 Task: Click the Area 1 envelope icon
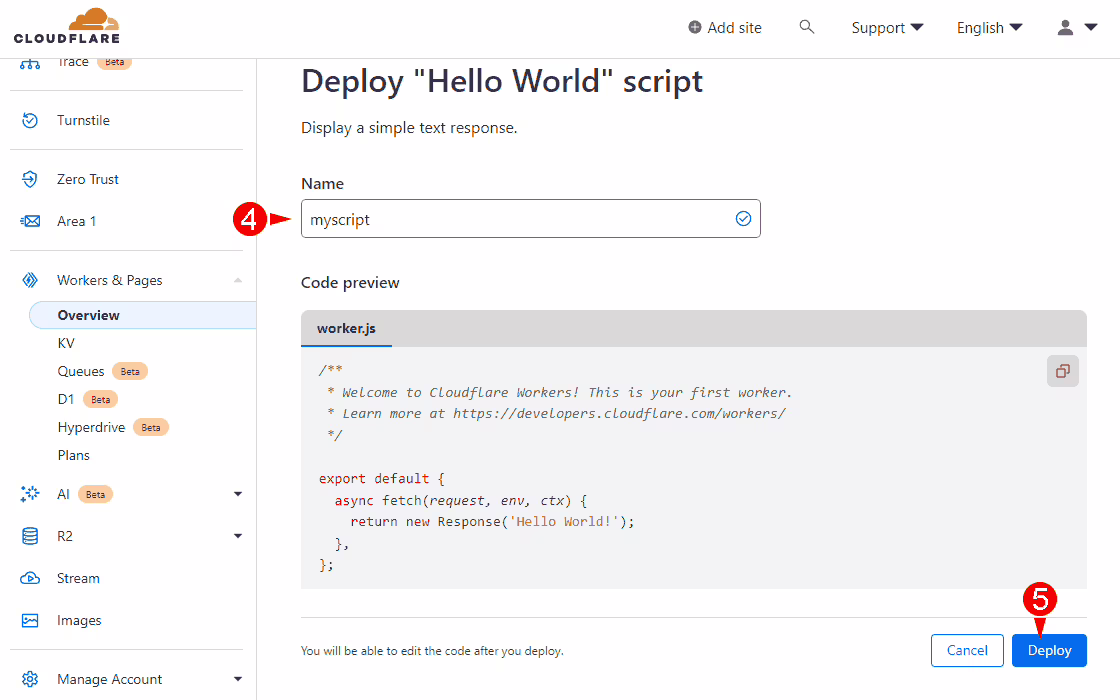click(x=30, y=221)
